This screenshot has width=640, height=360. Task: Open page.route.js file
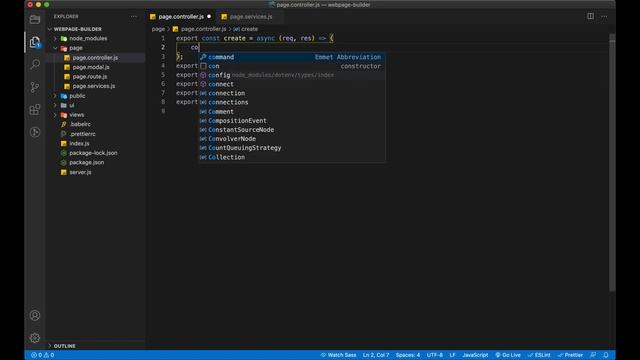tap(90, 76)
